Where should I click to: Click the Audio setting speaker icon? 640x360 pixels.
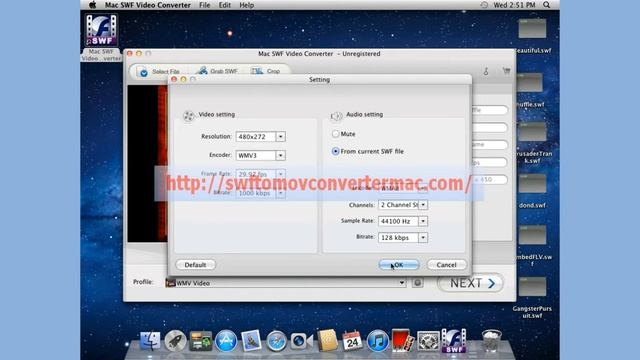(336, 116)
